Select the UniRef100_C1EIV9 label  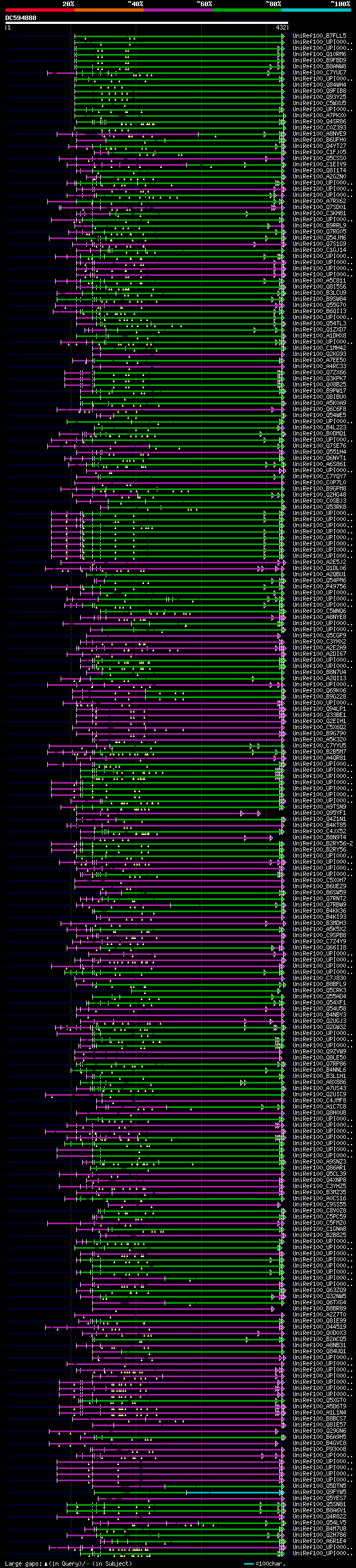tap(319, 164)
